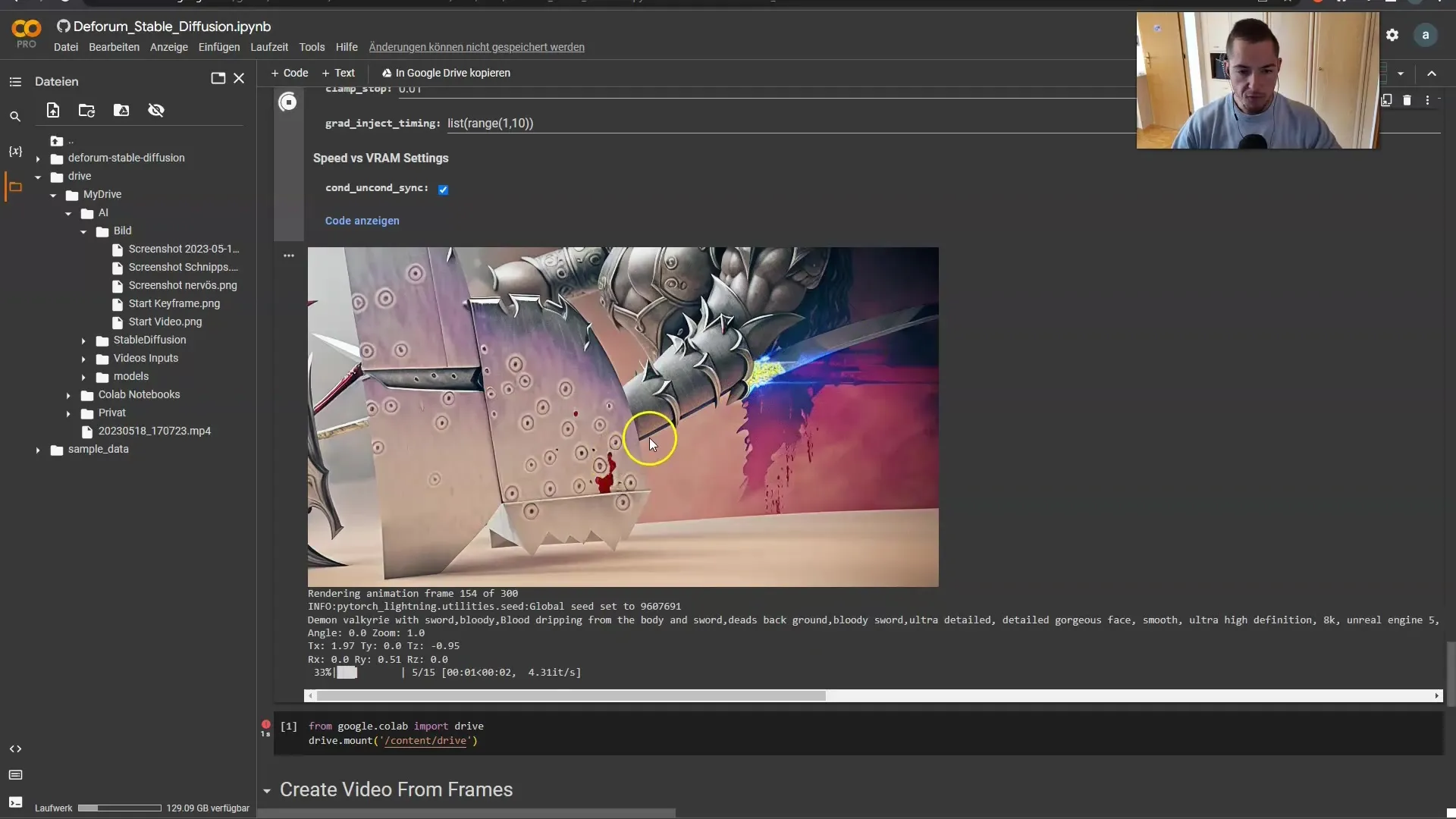Refresh the file browser folder
Image resolution: width=1456 pixels, height=819 pixels.
[87, 111]
